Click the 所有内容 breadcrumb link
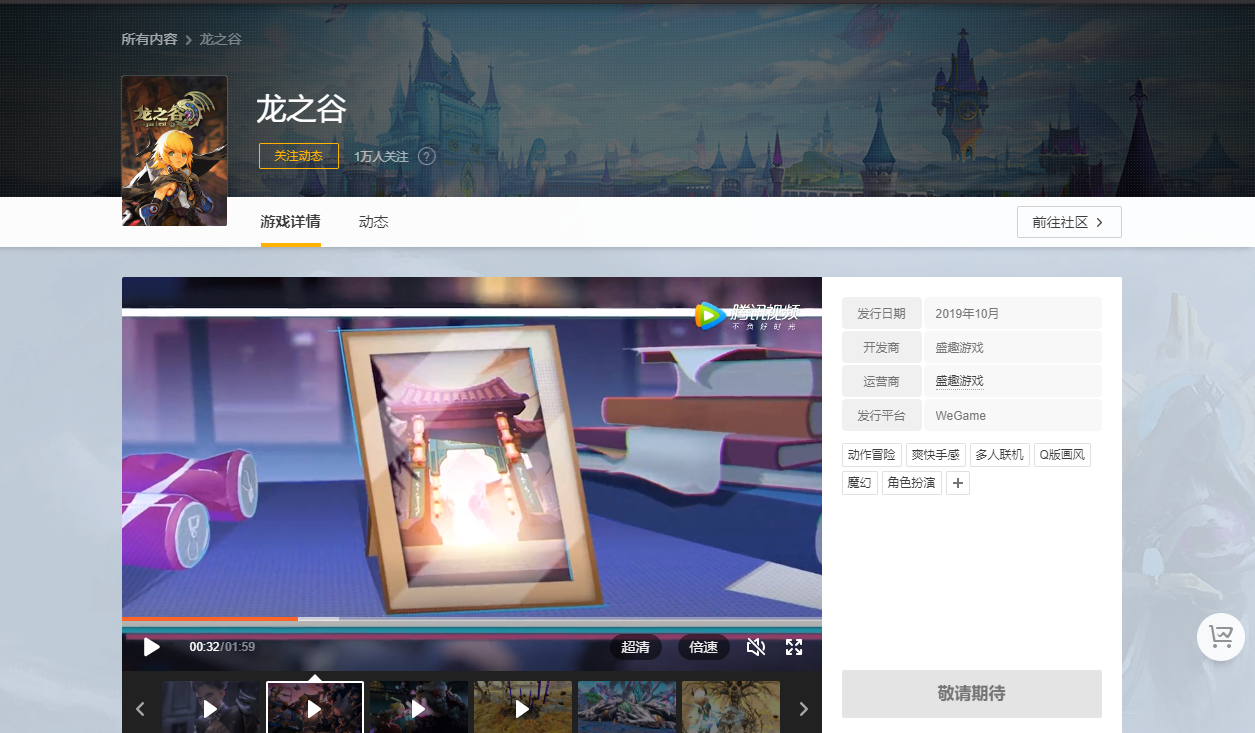 tap(149, 39)
